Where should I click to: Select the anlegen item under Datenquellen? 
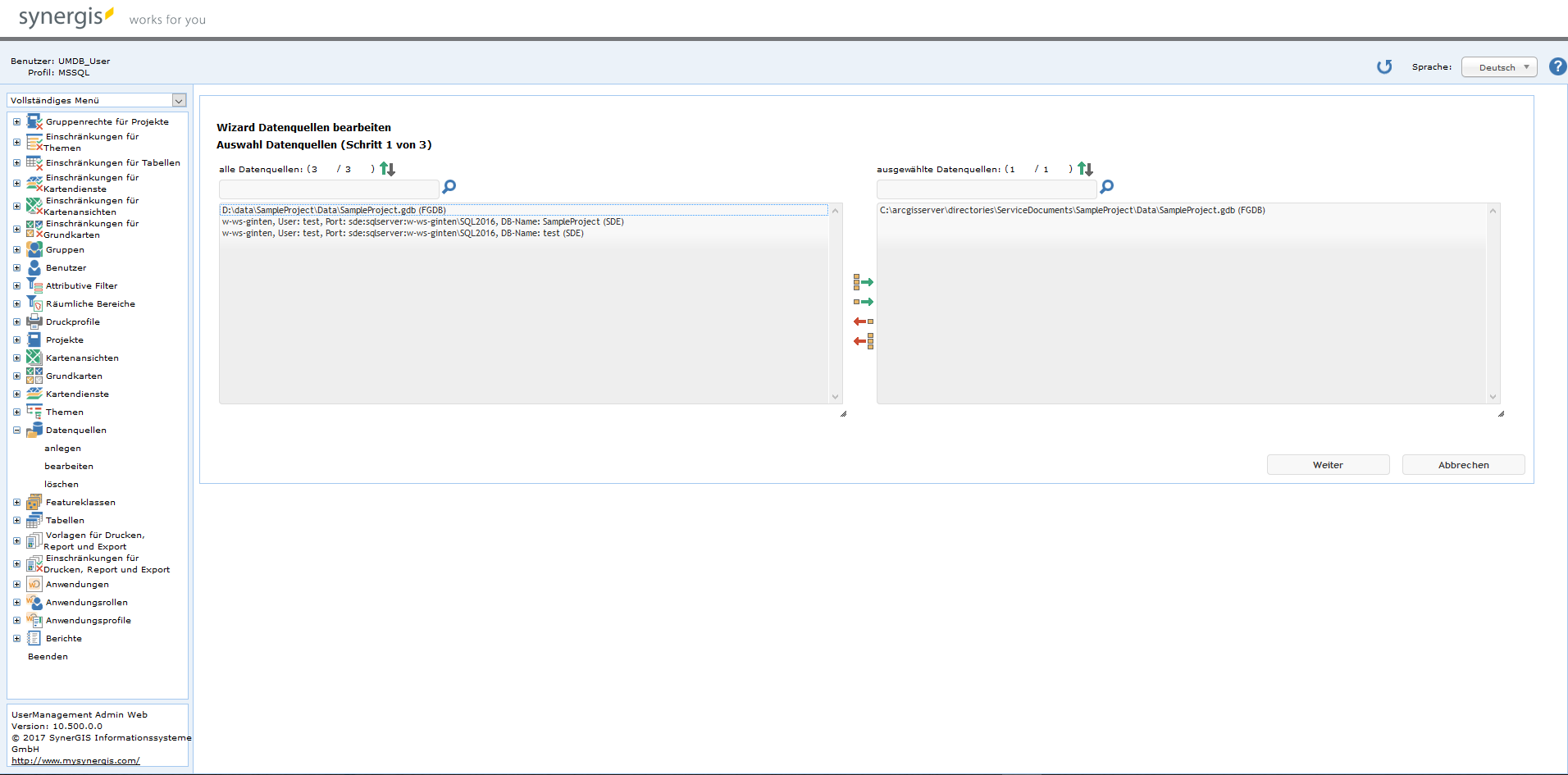[x=62, y=449]
